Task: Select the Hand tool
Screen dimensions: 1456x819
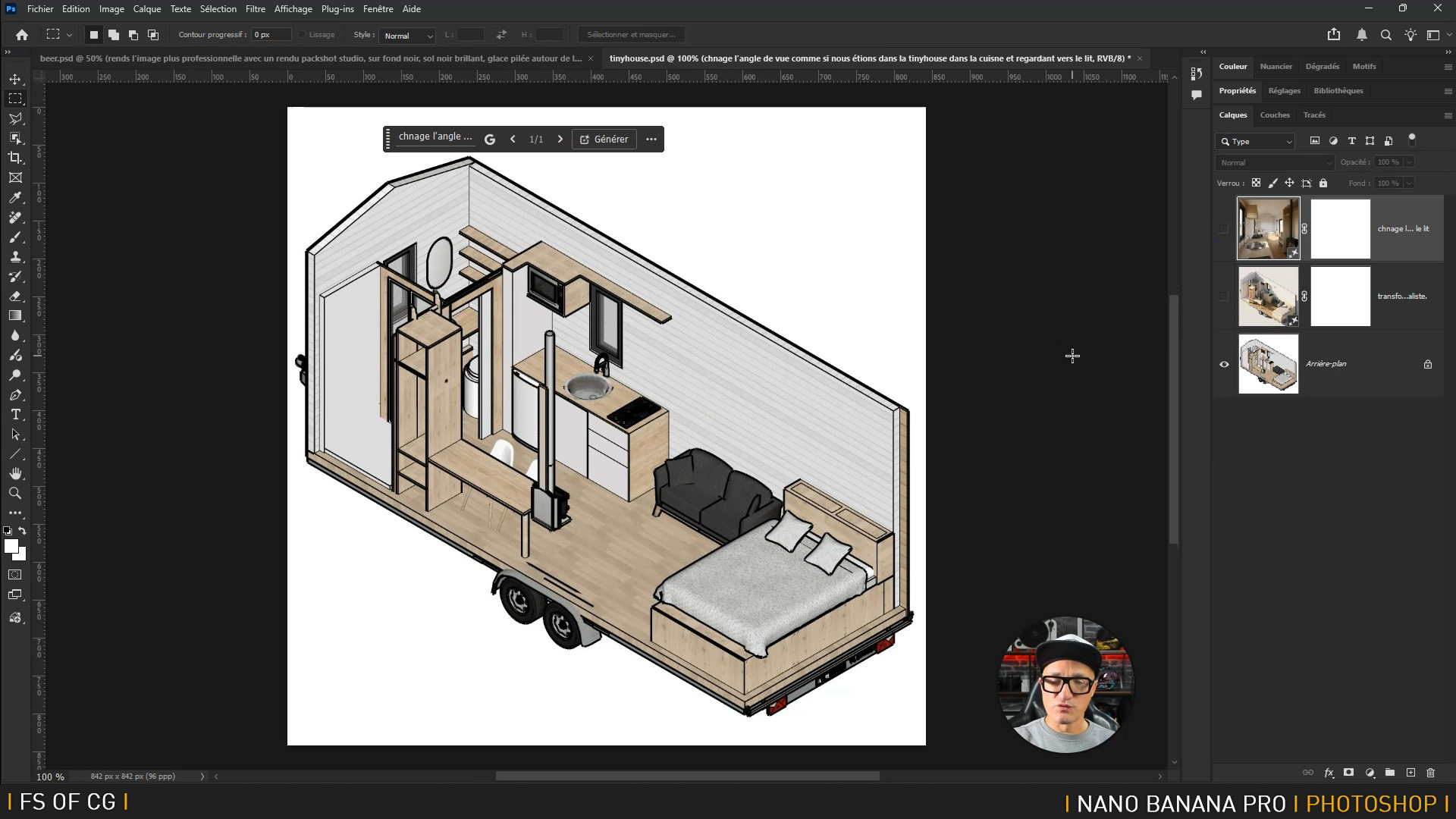Action: pyautogui.click(x=15, y=473)
